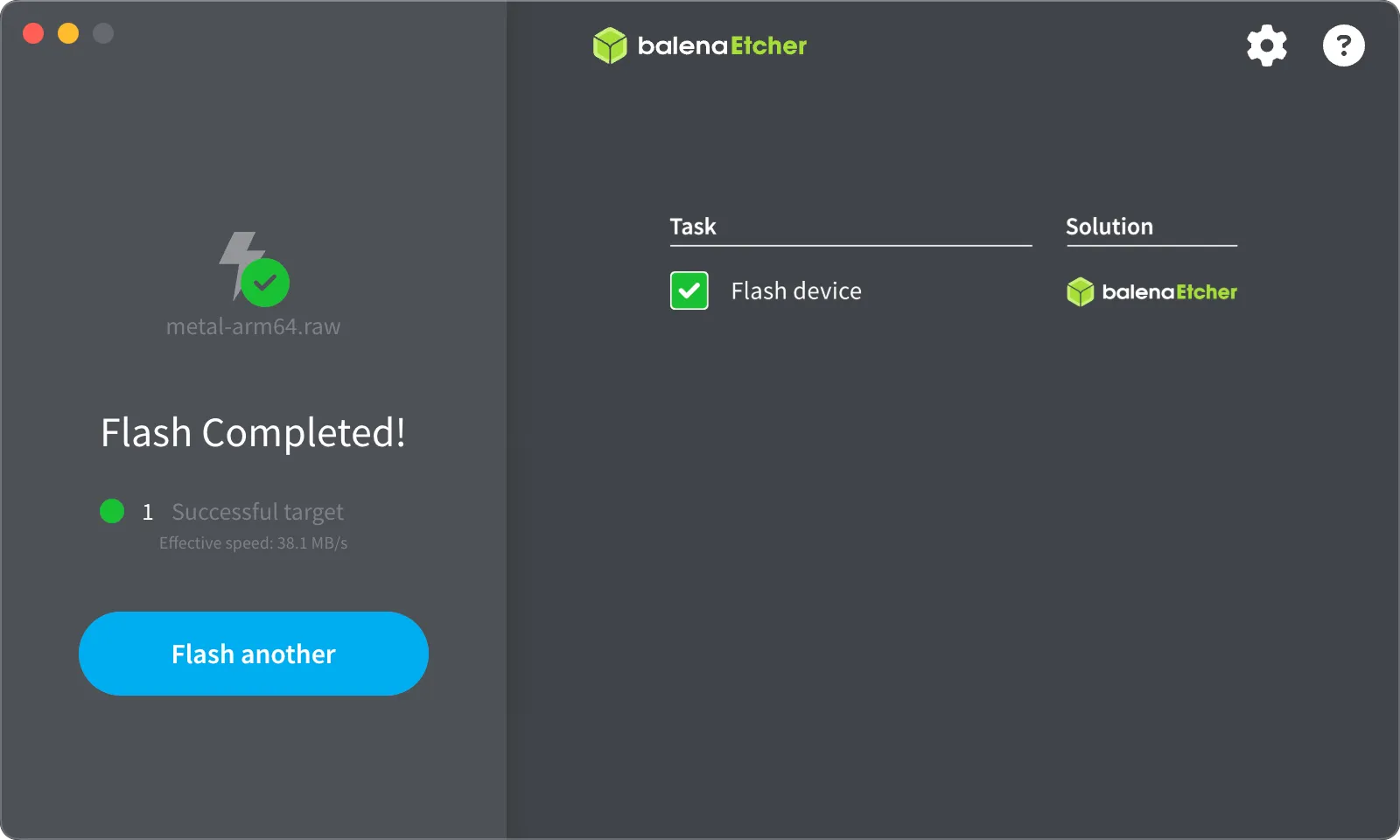Toggle the Flash device task completion state
The height and width of the screenshot is (840, 1400).
coord(689,290)
